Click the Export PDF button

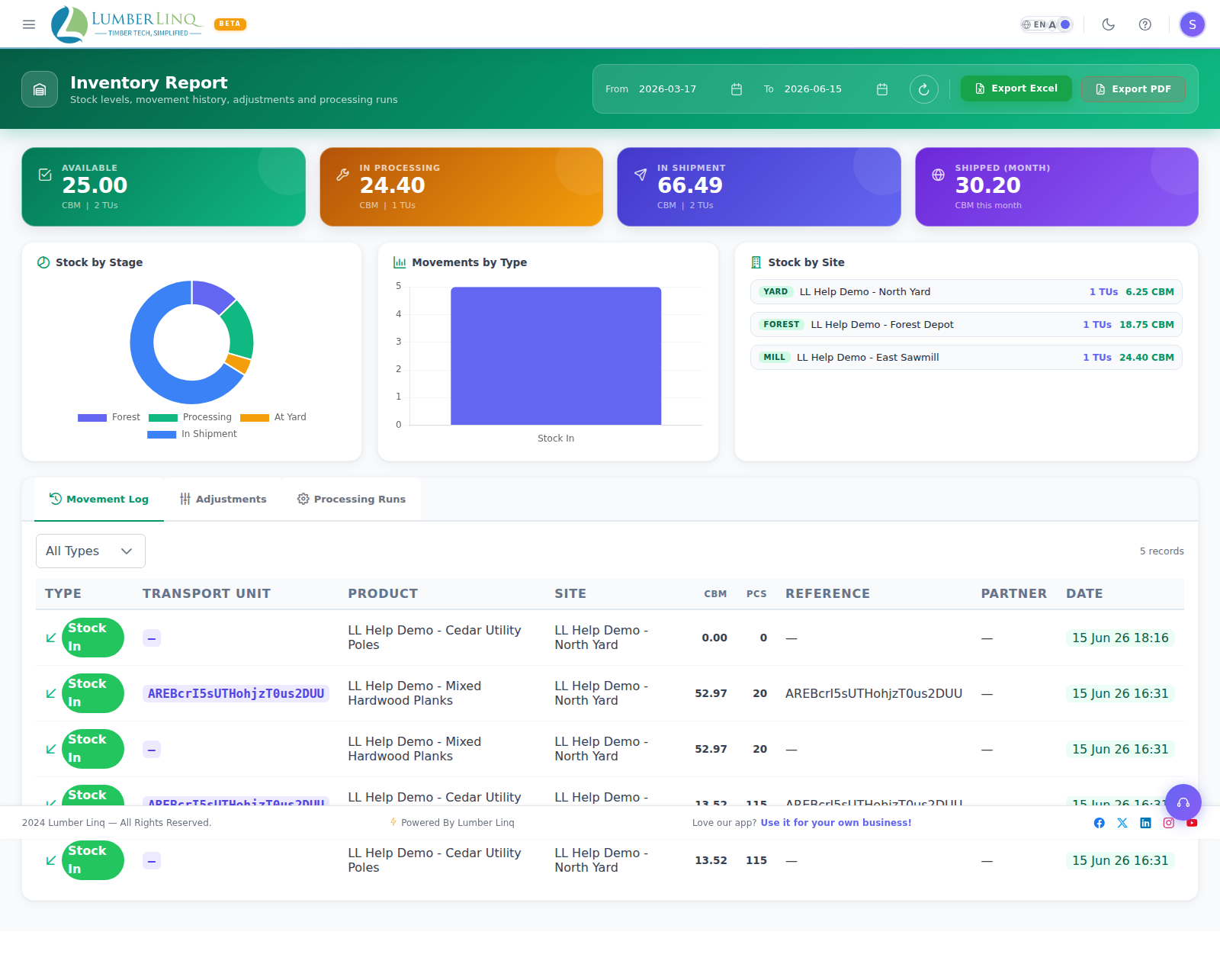pos(1133,89)
